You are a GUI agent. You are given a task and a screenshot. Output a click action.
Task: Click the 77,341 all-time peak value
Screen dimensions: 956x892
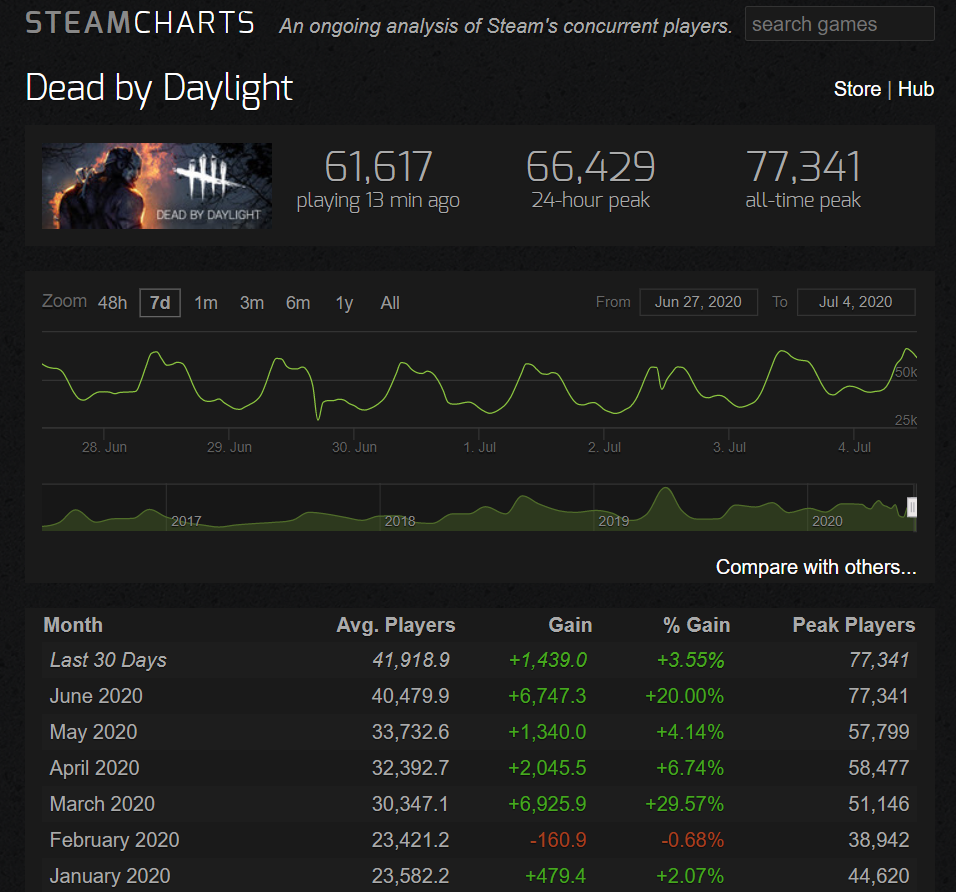coord(803,167)
